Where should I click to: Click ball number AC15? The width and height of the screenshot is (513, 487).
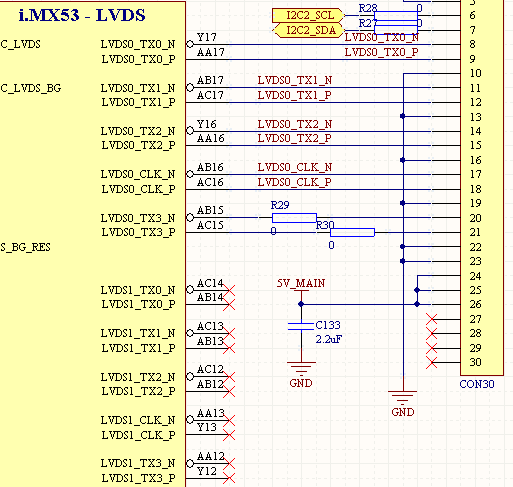[x=210, y=225]
